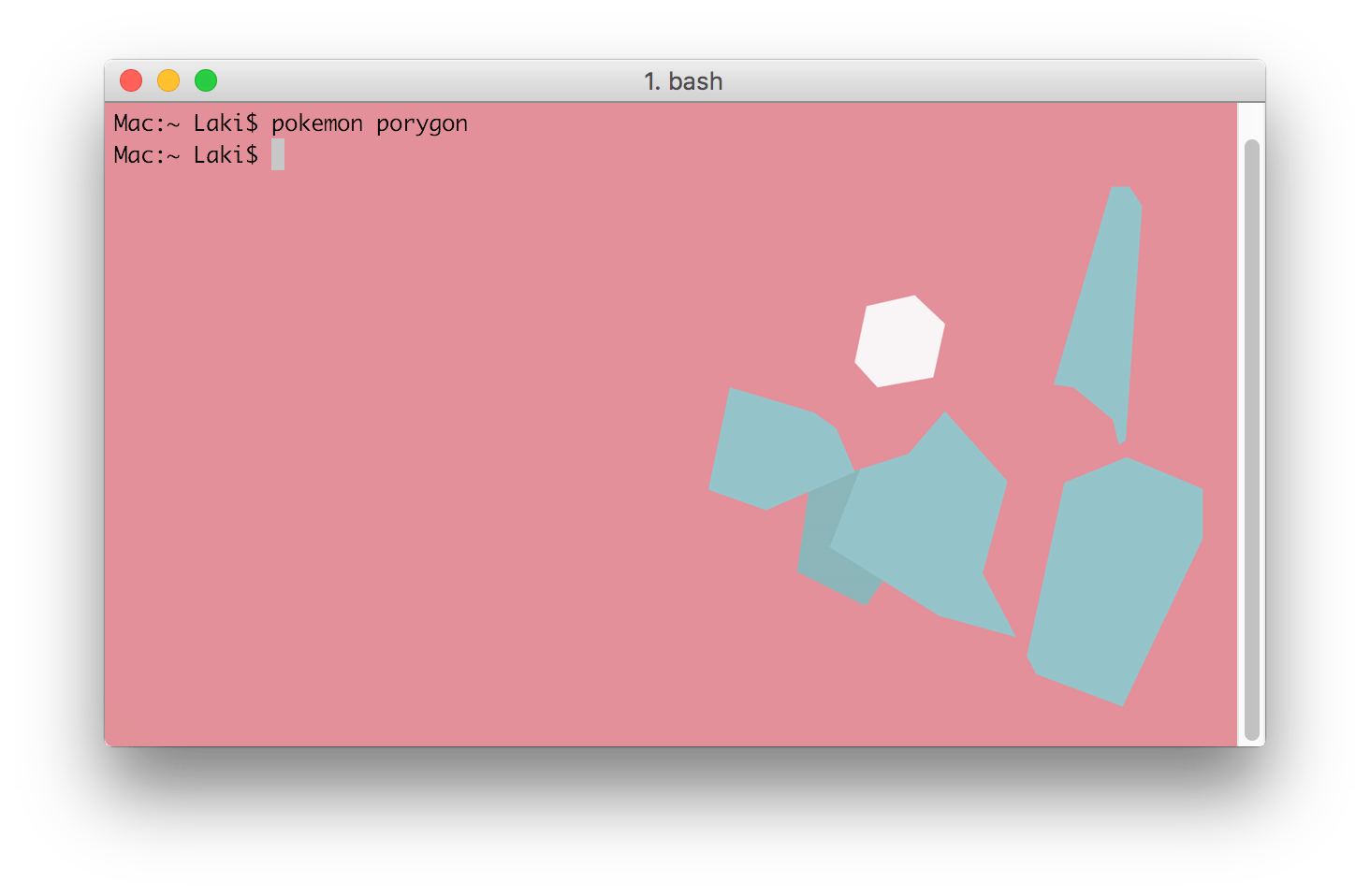Click the vertical scrollbar thumb
The width and height of the screenshot is (1370, 896).
[x=1252, y=440]
